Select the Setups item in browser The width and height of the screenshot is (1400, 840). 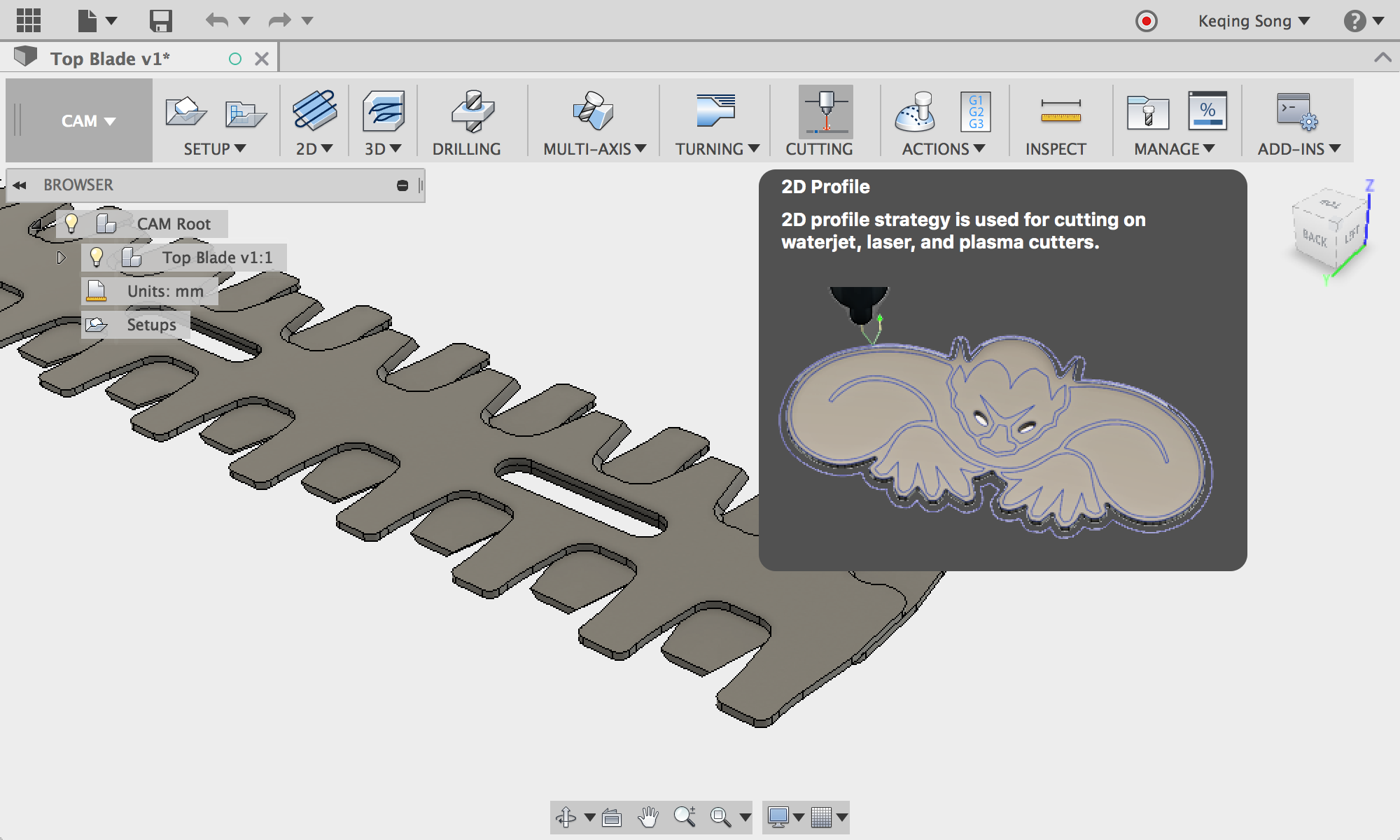[x=151, y=325]
